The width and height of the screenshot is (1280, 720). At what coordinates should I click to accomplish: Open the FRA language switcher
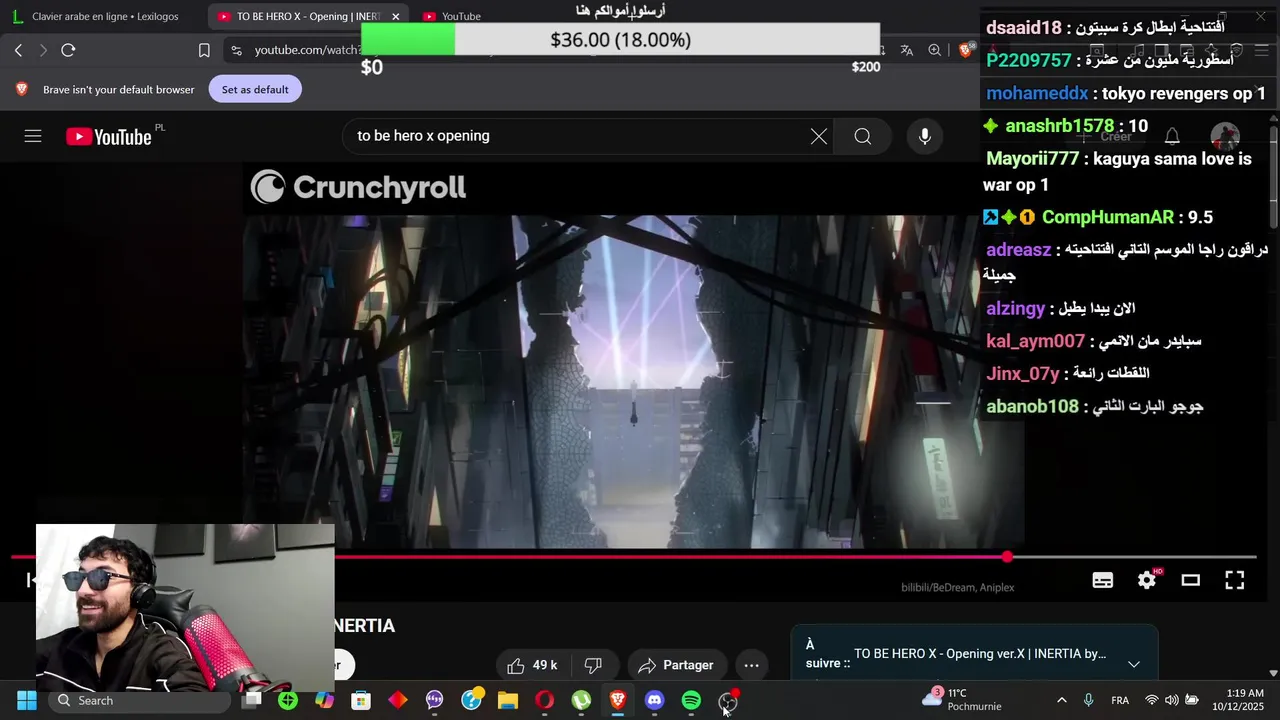(x=1121, y=700)
